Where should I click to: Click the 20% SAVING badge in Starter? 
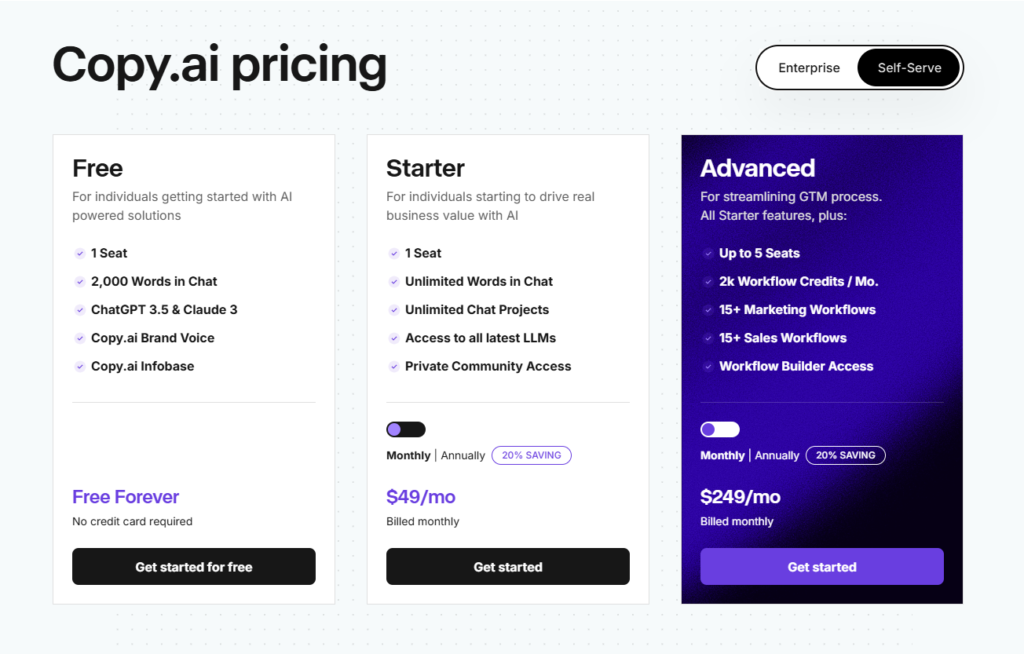tap(532, 455)
